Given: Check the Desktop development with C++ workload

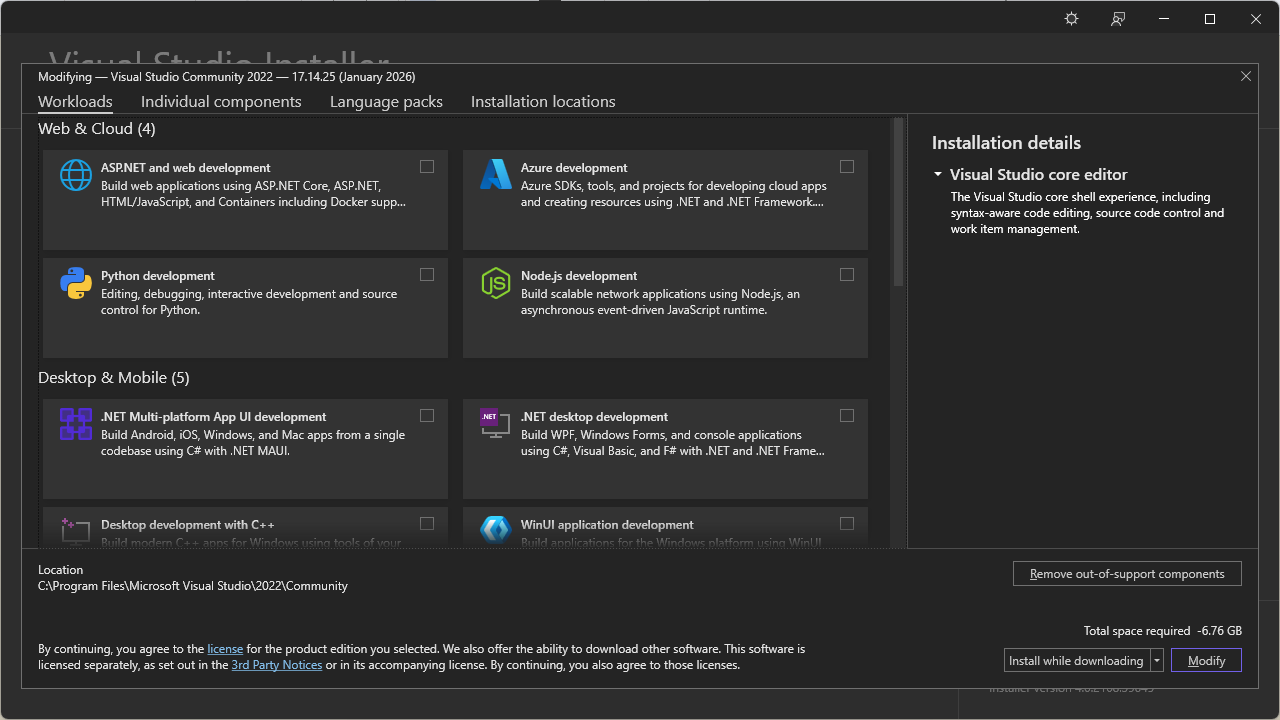Looking at the screenshot, I should coord(427,524).
